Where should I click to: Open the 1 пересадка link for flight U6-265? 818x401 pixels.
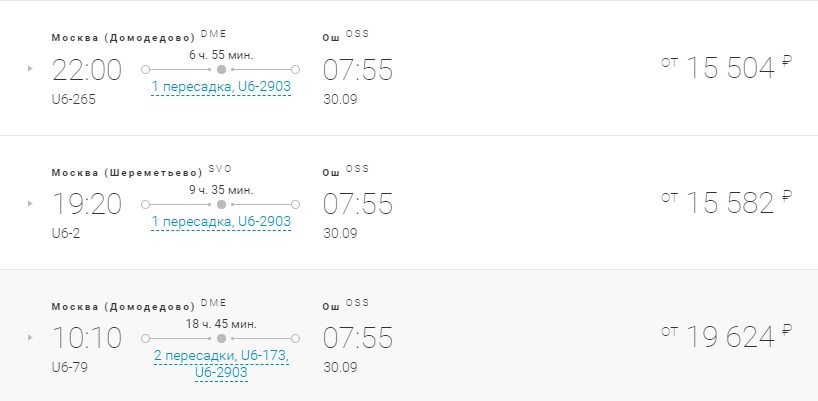point(221,87)
